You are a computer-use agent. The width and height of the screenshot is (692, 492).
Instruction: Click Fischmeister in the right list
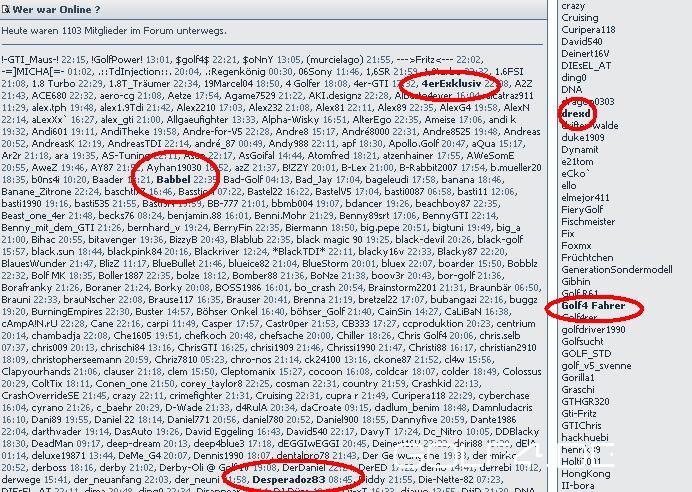[x=588, y=222]
